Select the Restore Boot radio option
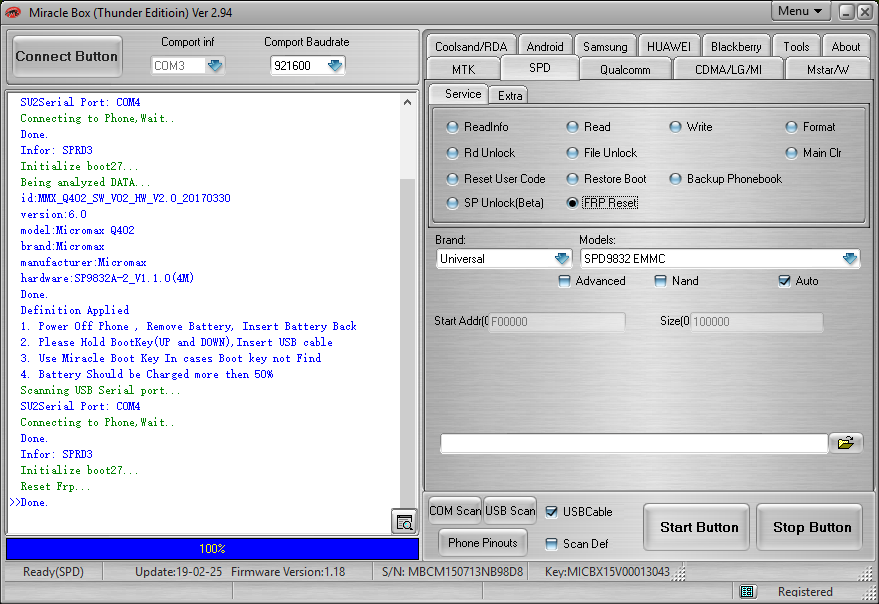 click(x=606, y=179)
